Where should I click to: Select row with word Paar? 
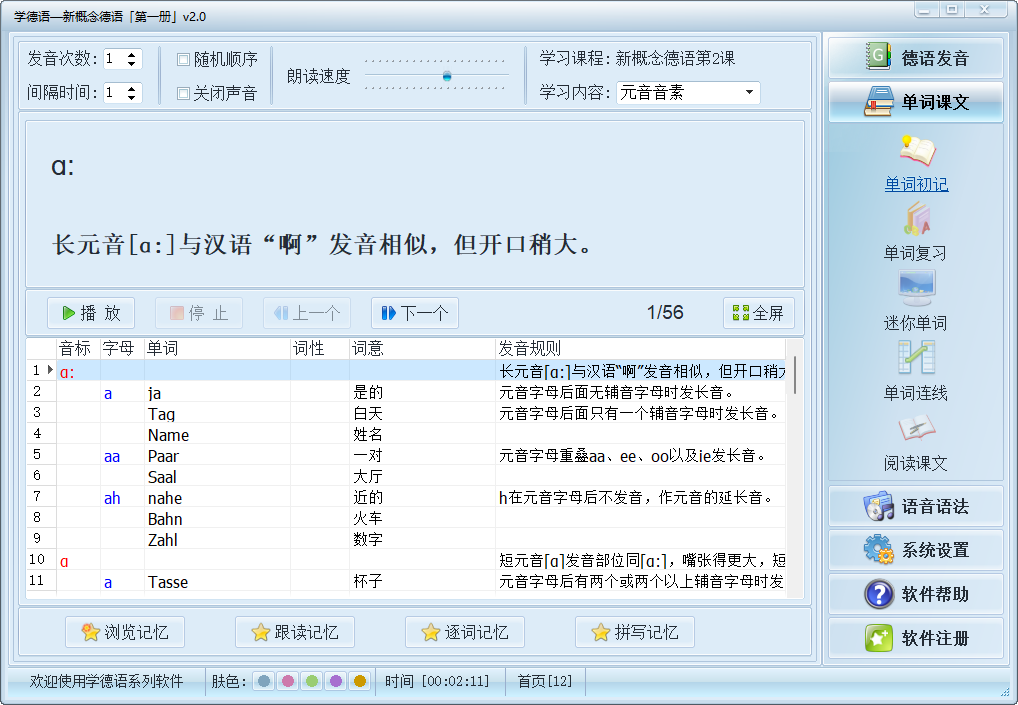pos(406,456)
